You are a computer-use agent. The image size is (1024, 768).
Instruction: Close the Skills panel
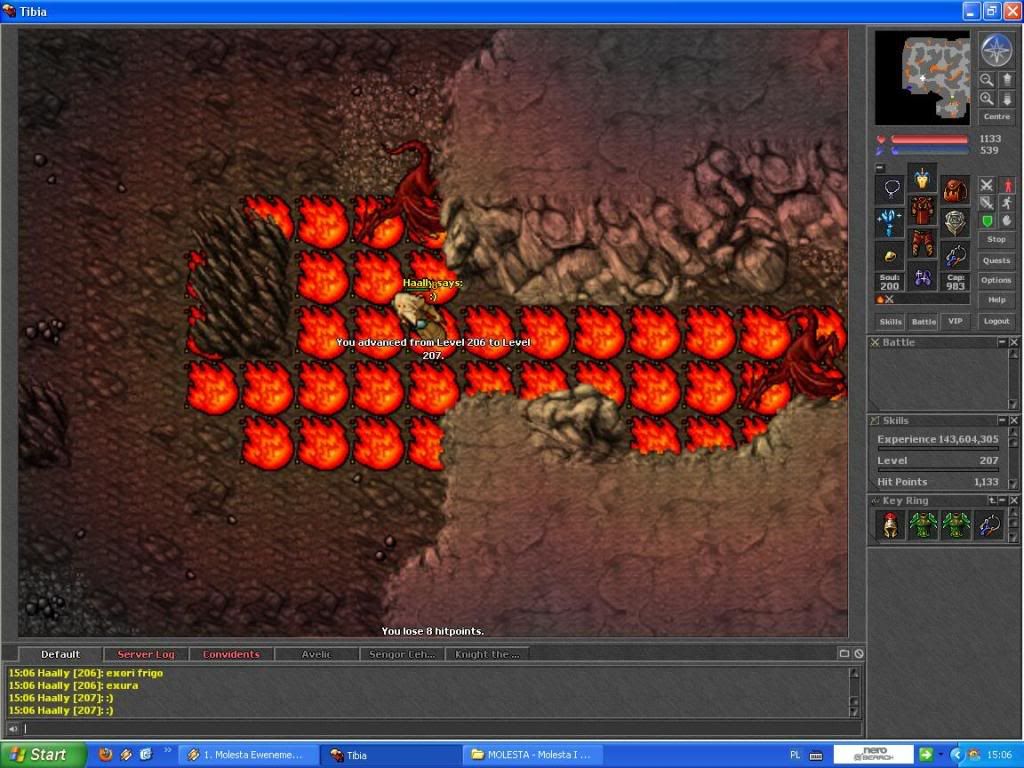[1014, 421]
